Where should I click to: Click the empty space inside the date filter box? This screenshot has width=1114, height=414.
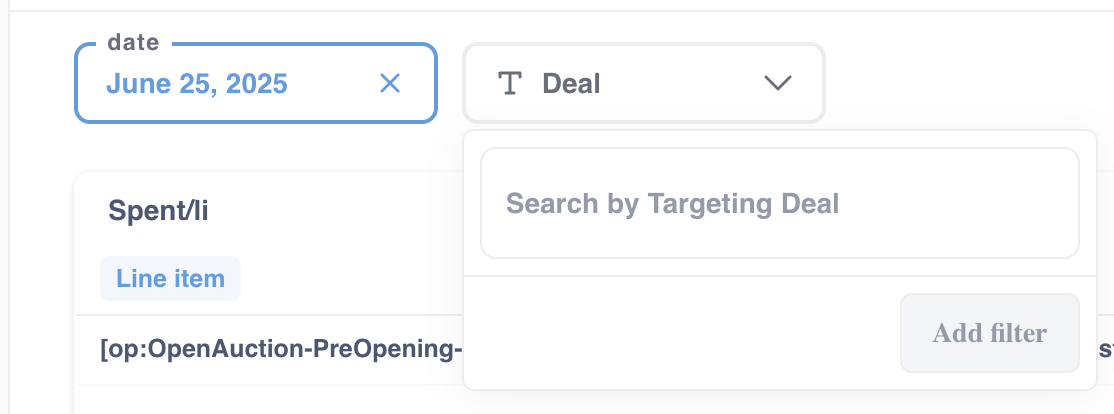[334, 84]
